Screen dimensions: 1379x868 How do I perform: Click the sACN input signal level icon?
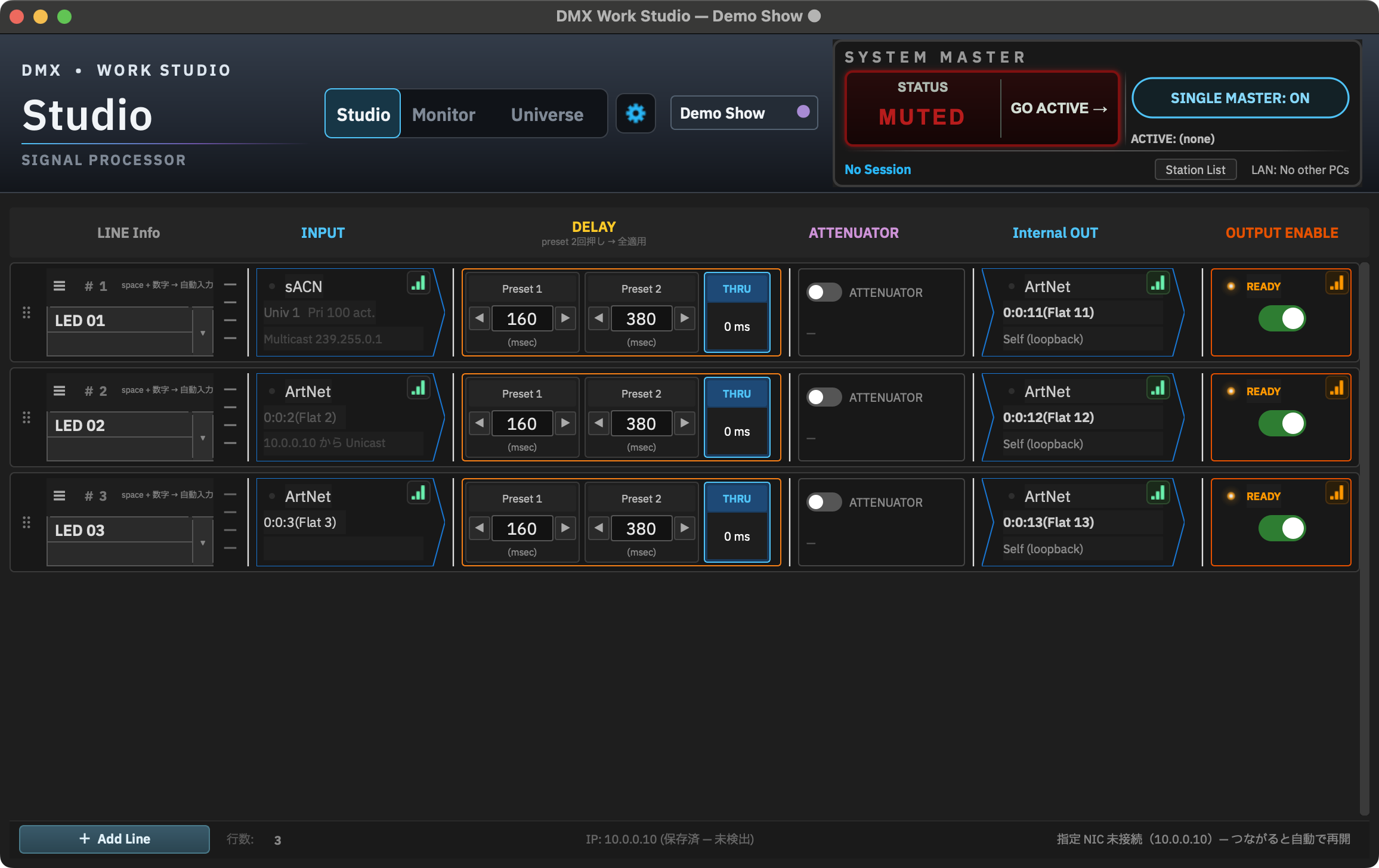[419, 283]
